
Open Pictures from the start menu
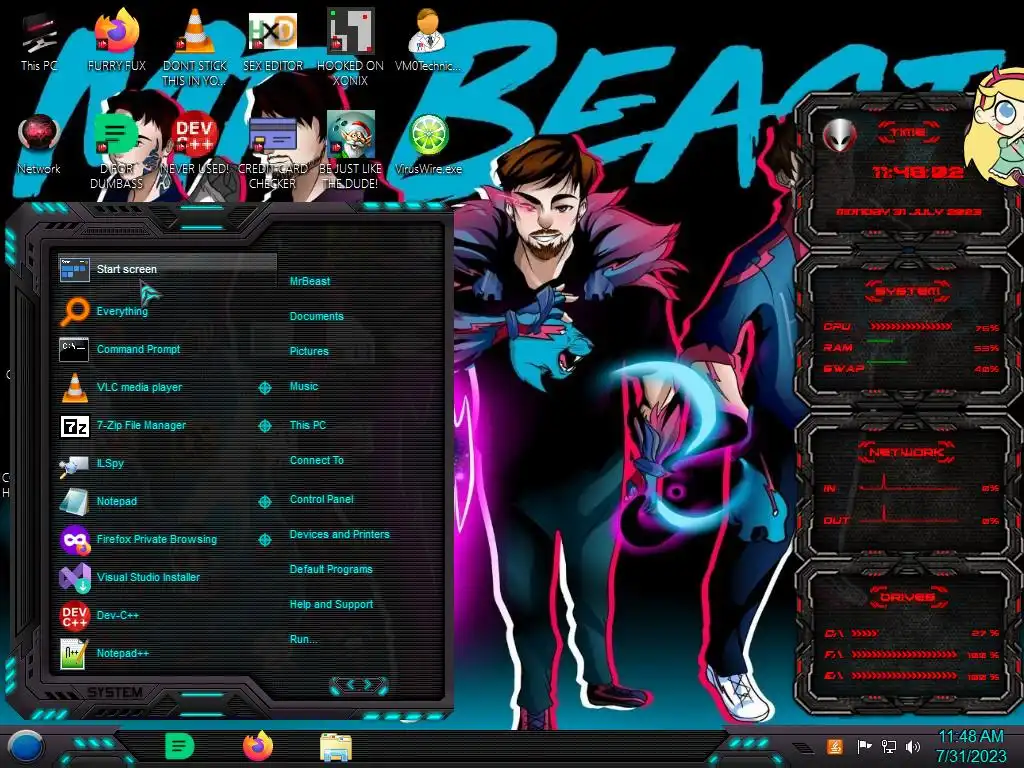point(309,351)
